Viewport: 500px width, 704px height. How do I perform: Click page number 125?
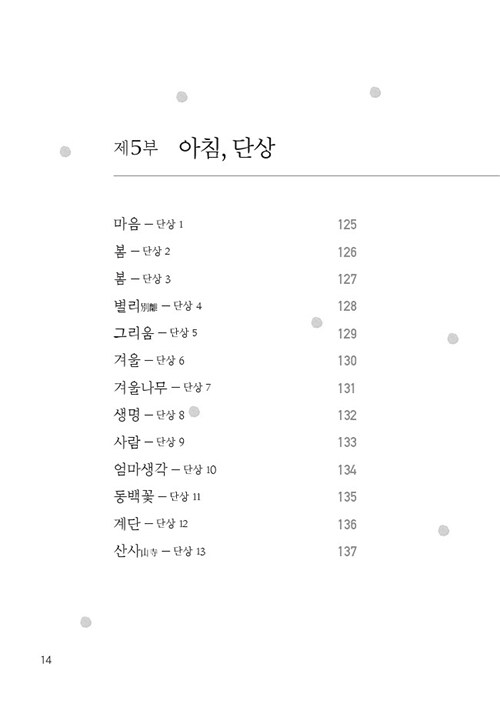point(347,224)
